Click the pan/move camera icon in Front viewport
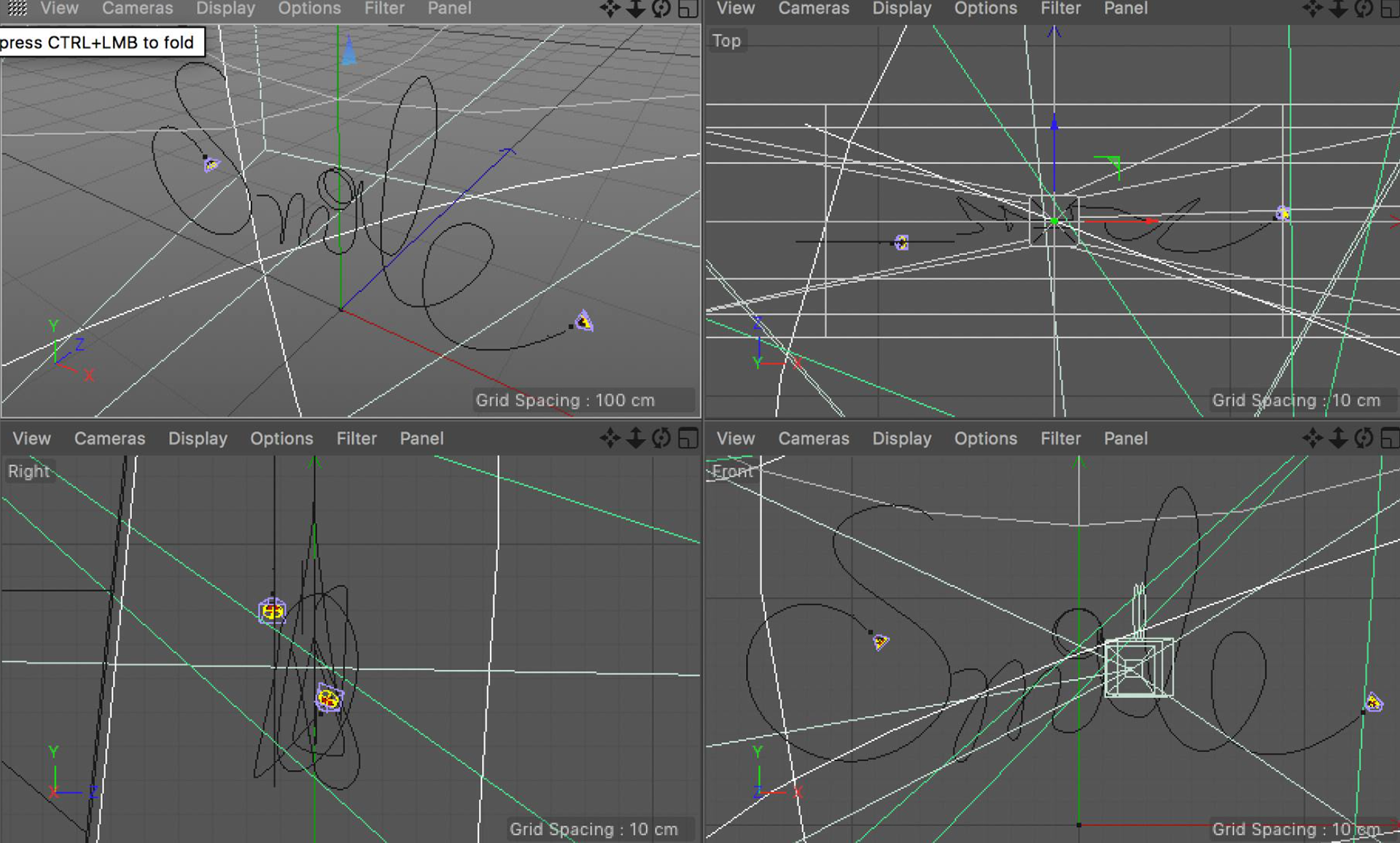 click(1312, 438)
